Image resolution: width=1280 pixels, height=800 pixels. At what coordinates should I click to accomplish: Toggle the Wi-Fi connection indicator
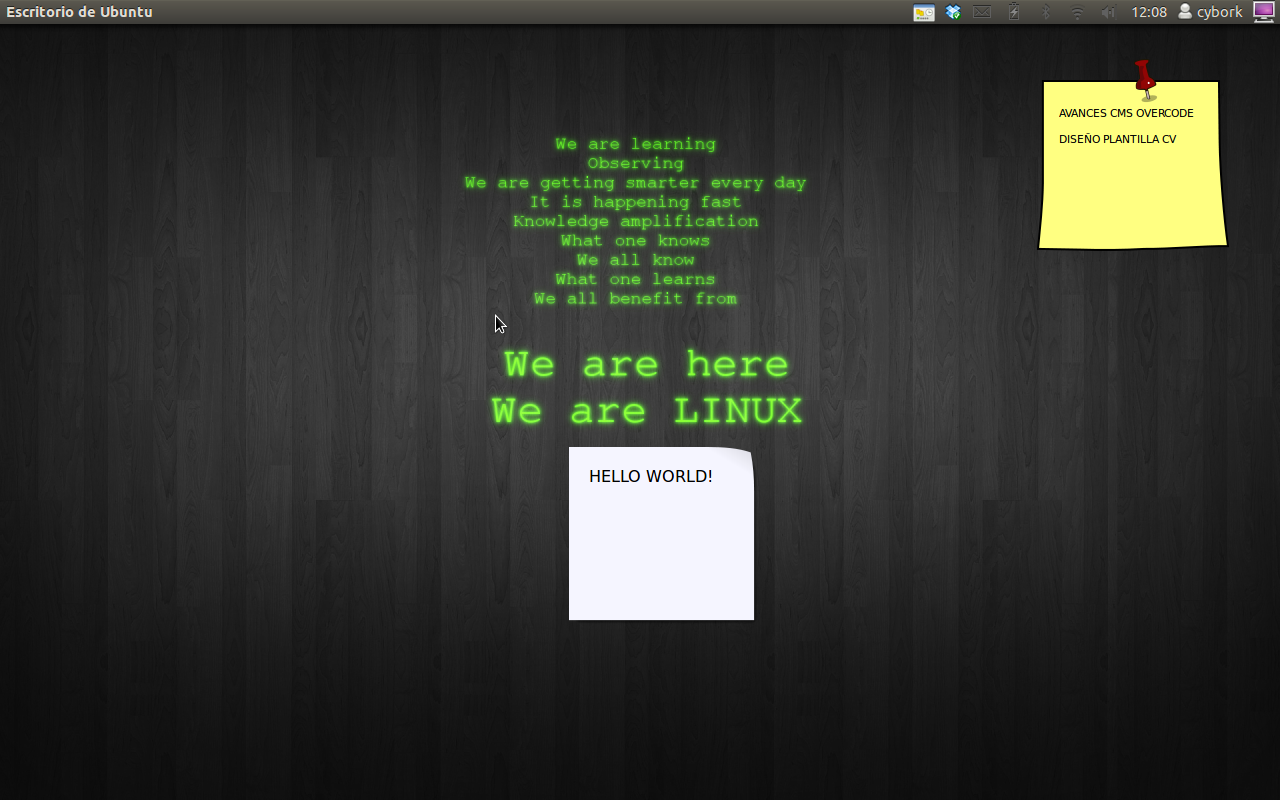[x=1078, y=12]
